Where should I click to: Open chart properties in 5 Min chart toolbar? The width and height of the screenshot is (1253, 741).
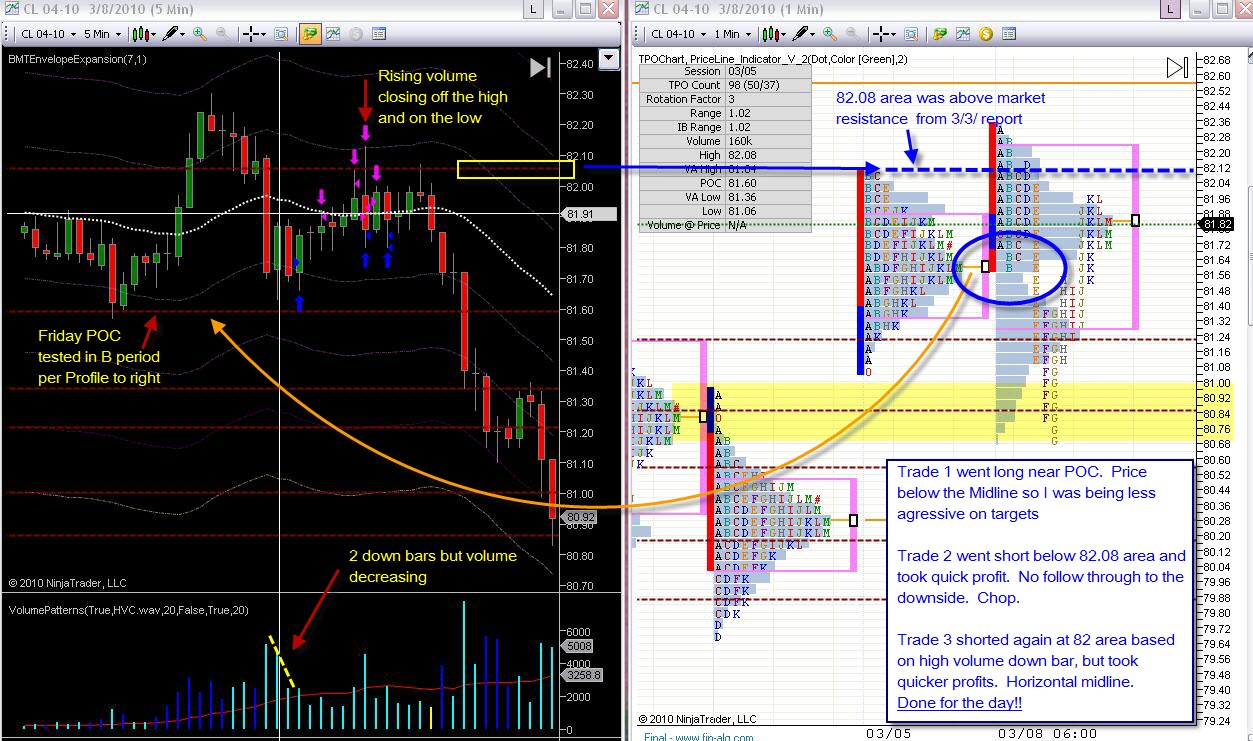pyautogui.click(x=378, y=34)
